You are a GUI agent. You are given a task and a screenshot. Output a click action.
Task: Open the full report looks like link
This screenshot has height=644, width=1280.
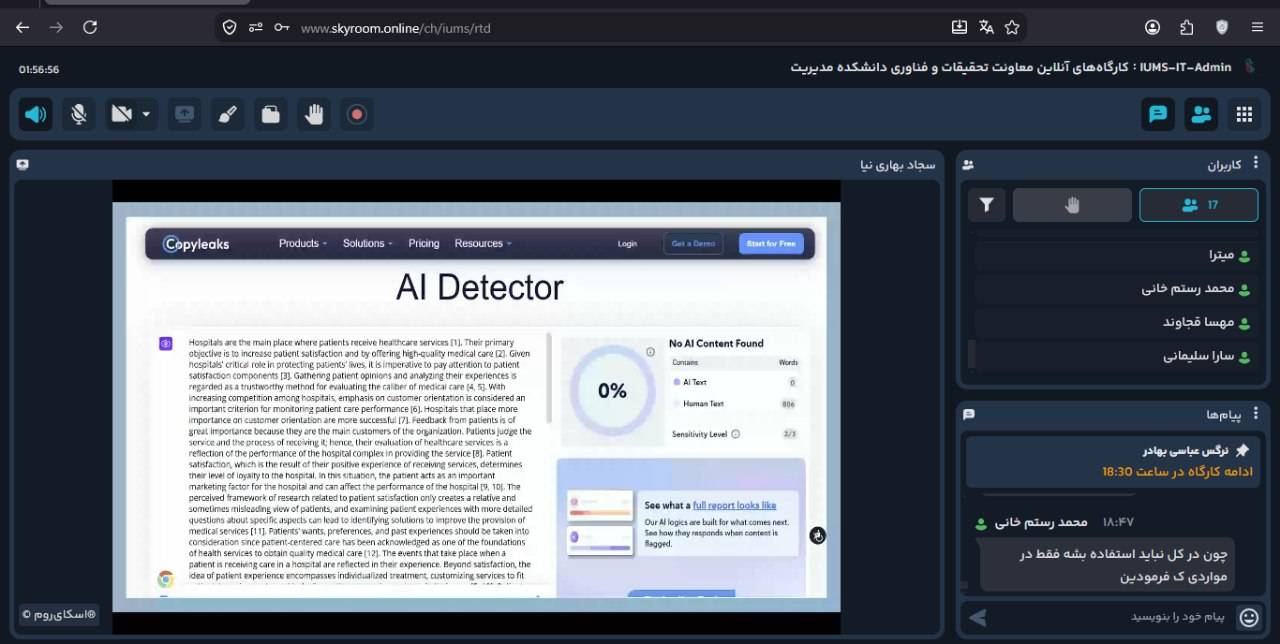734,506
